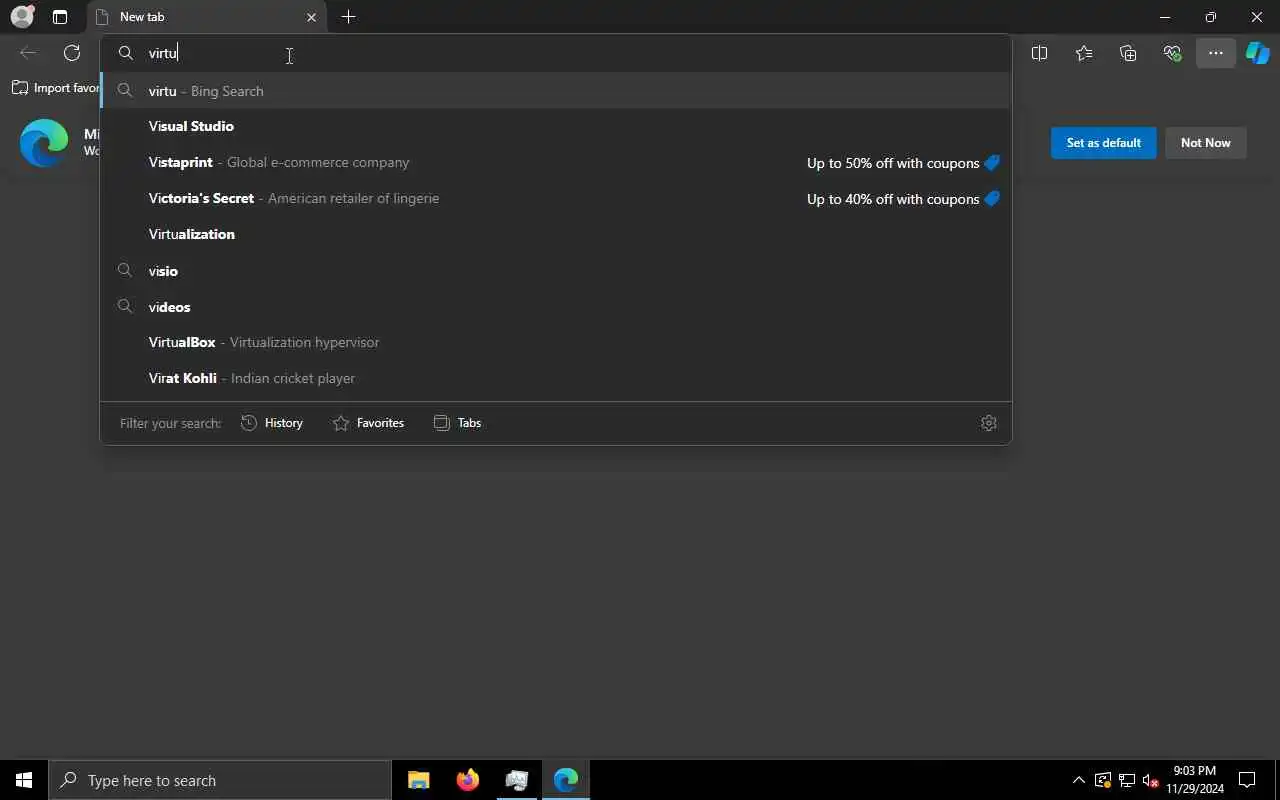Refresh the page
The image size is (1280, 800).
coord(72,53)
